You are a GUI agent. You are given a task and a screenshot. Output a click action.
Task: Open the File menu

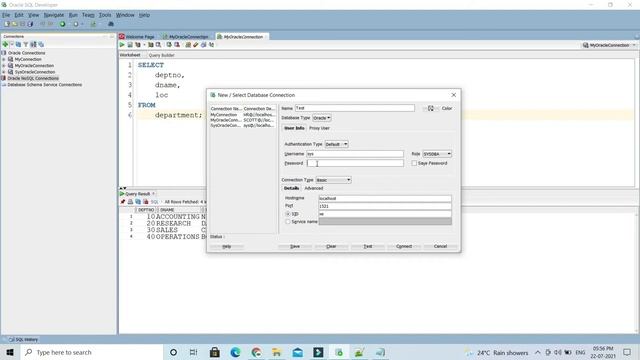(x=6, y=15)
